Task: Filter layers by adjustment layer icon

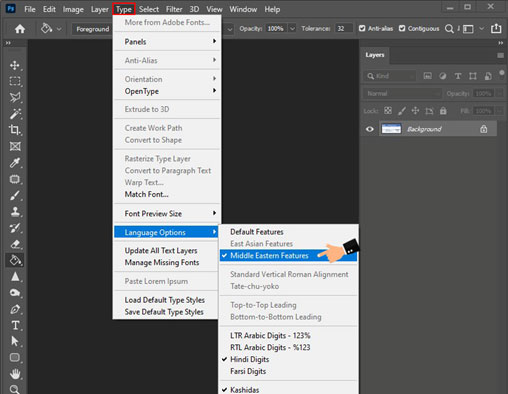Action: pos(443,76)
